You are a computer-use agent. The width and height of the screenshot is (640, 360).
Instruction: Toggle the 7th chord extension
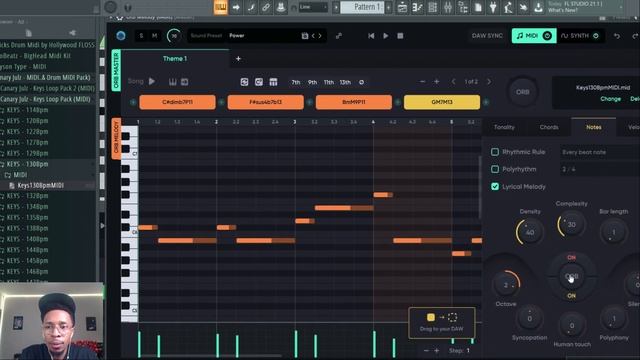pos(296,82)
